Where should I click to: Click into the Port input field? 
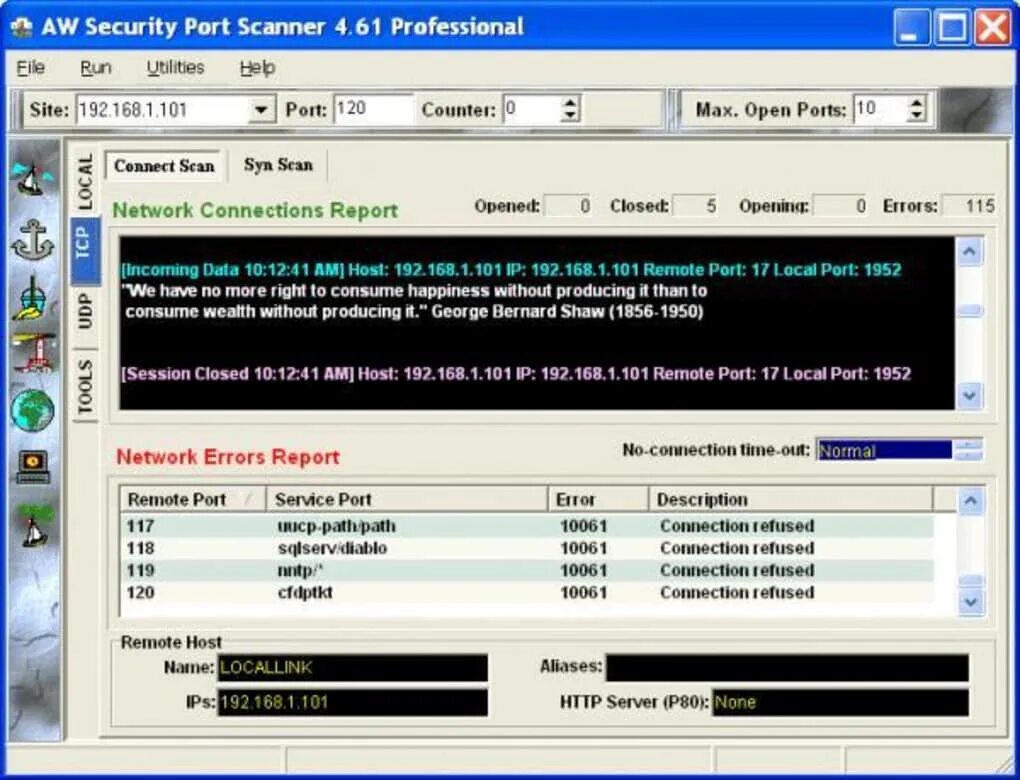pos(373,109)
